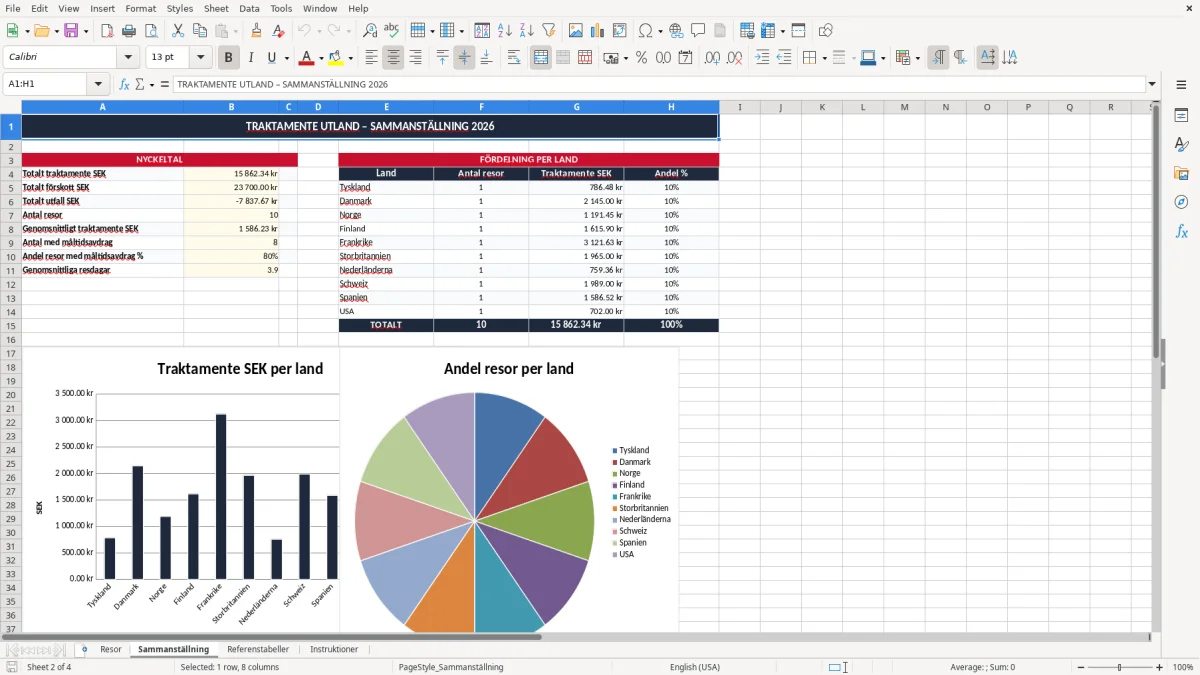This screenshot has height=675, width=1200.
Task: Toggle Italic text style
Action: coord(250,58)
